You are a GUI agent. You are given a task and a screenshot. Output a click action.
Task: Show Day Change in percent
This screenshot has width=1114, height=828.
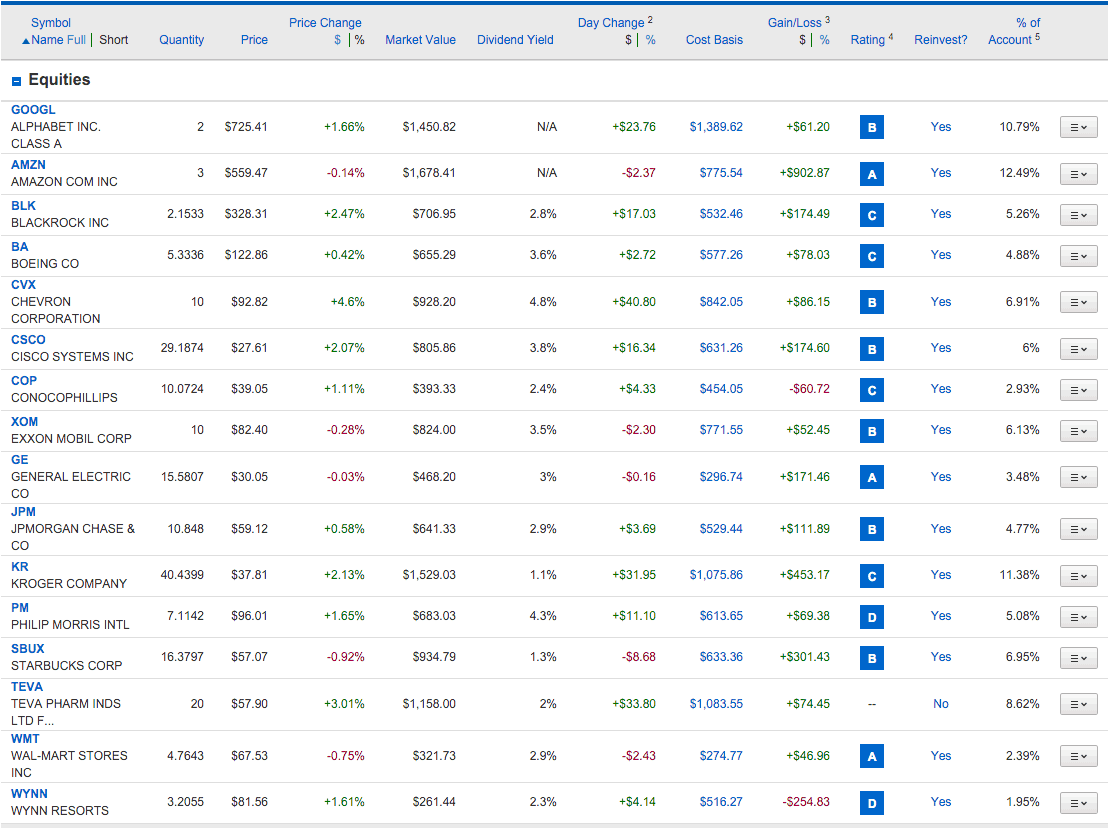pyautogui.click(x=651, y=40)
